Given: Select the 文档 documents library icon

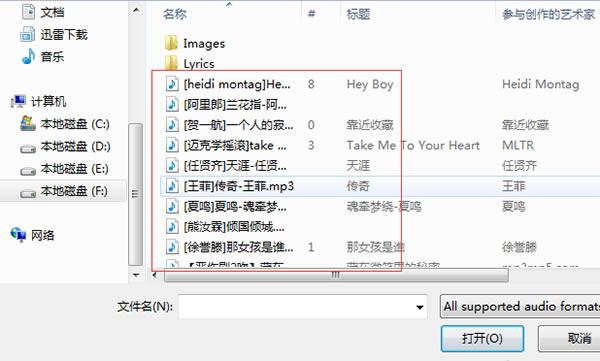Looking at the screenshot, I should coord(28,12).
